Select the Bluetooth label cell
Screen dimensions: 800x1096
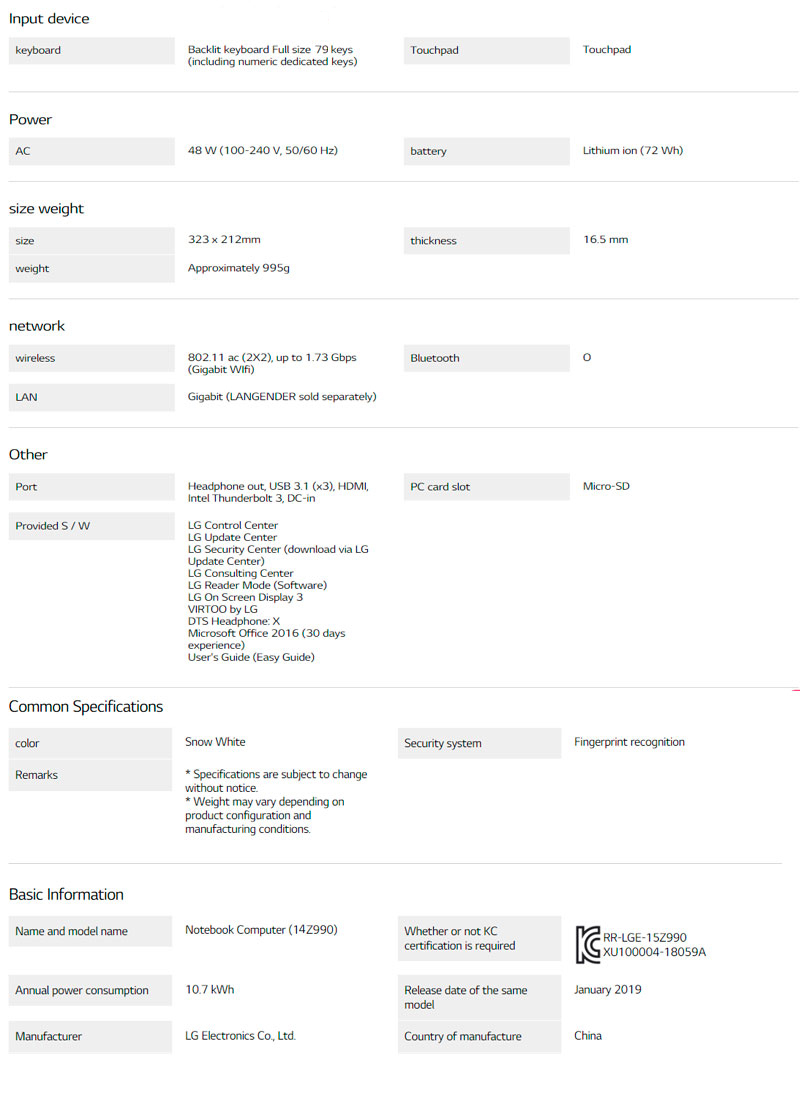[485, 358]
